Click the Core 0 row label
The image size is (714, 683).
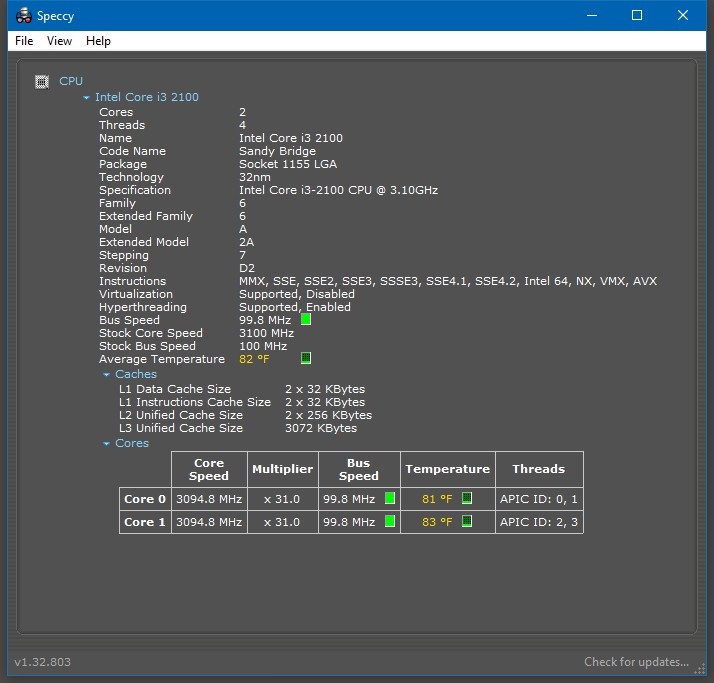click(145, 499)
